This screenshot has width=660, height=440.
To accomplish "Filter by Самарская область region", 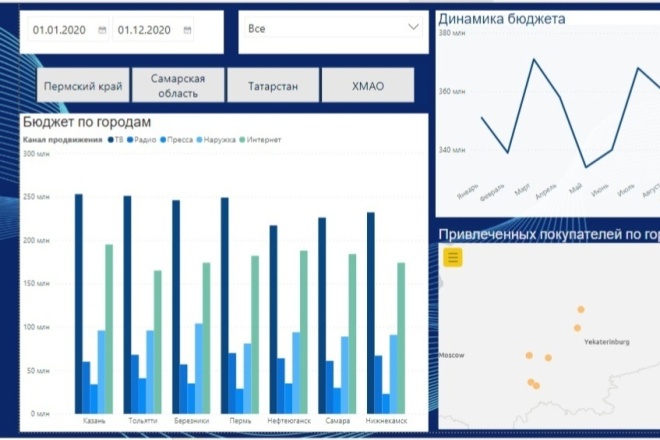I will pos(178,86).
